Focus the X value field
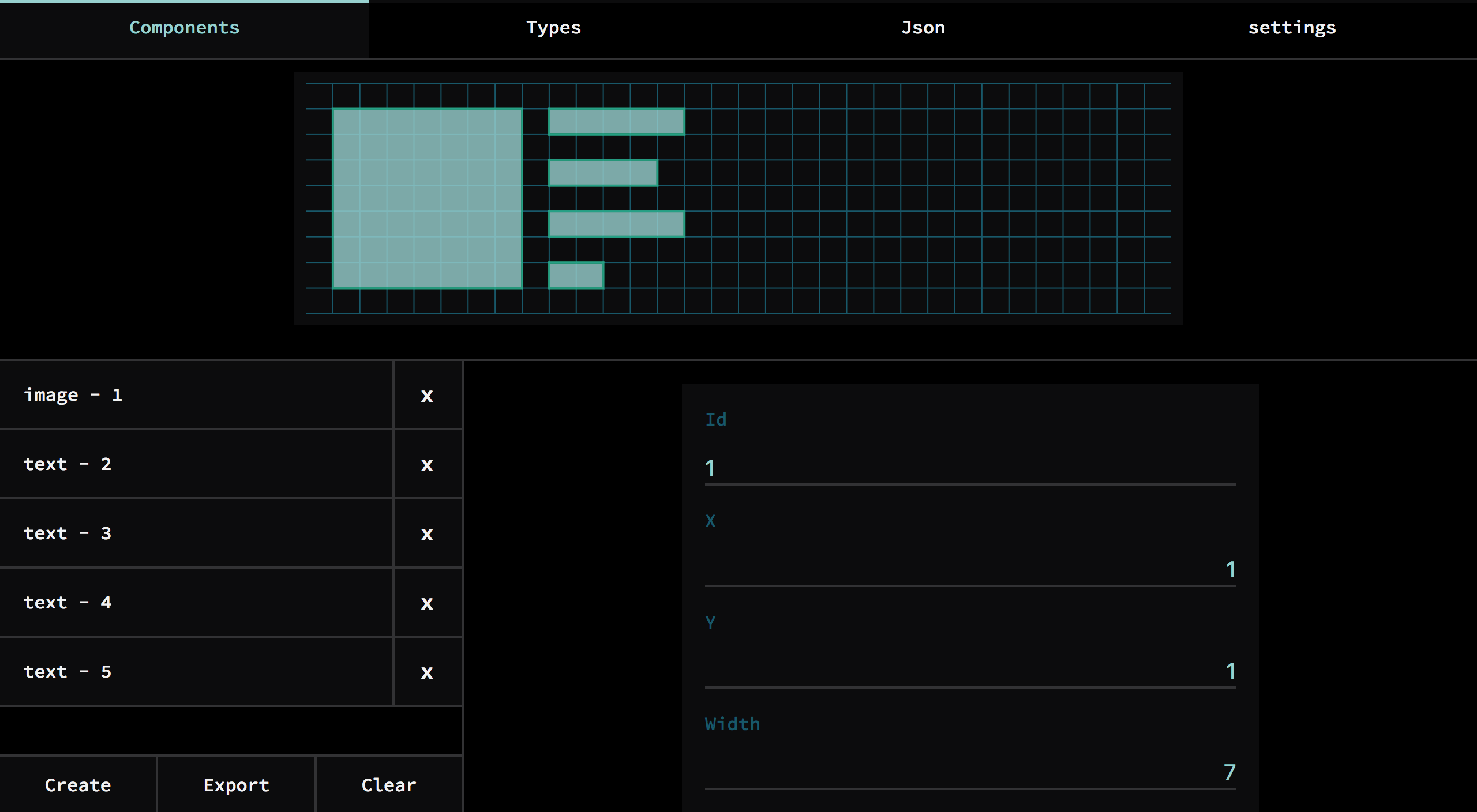This screenshot has width=1477, height=812. click(969, 569)
